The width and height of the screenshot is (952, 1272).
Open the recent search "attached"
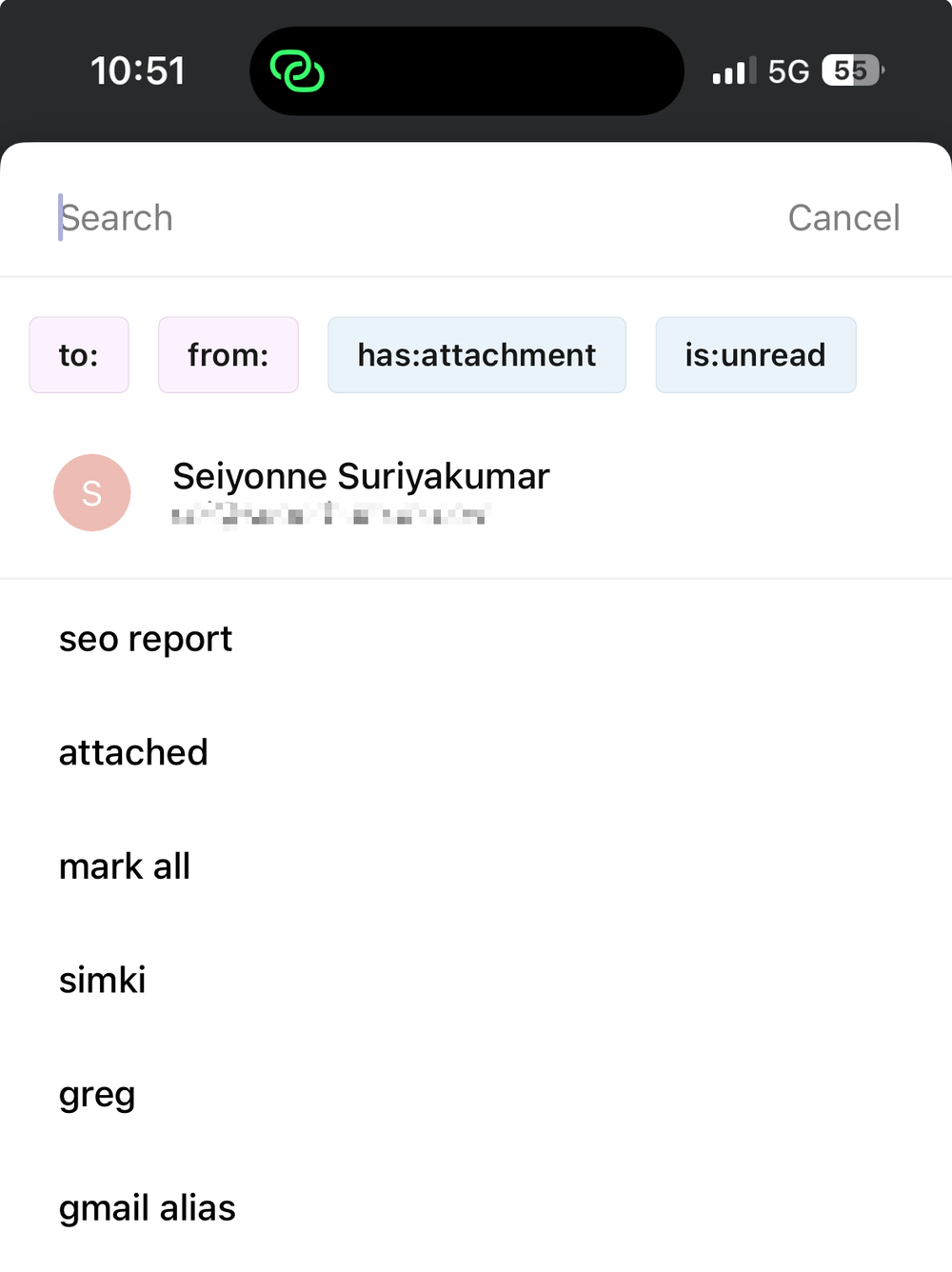(x=133, y=752)
